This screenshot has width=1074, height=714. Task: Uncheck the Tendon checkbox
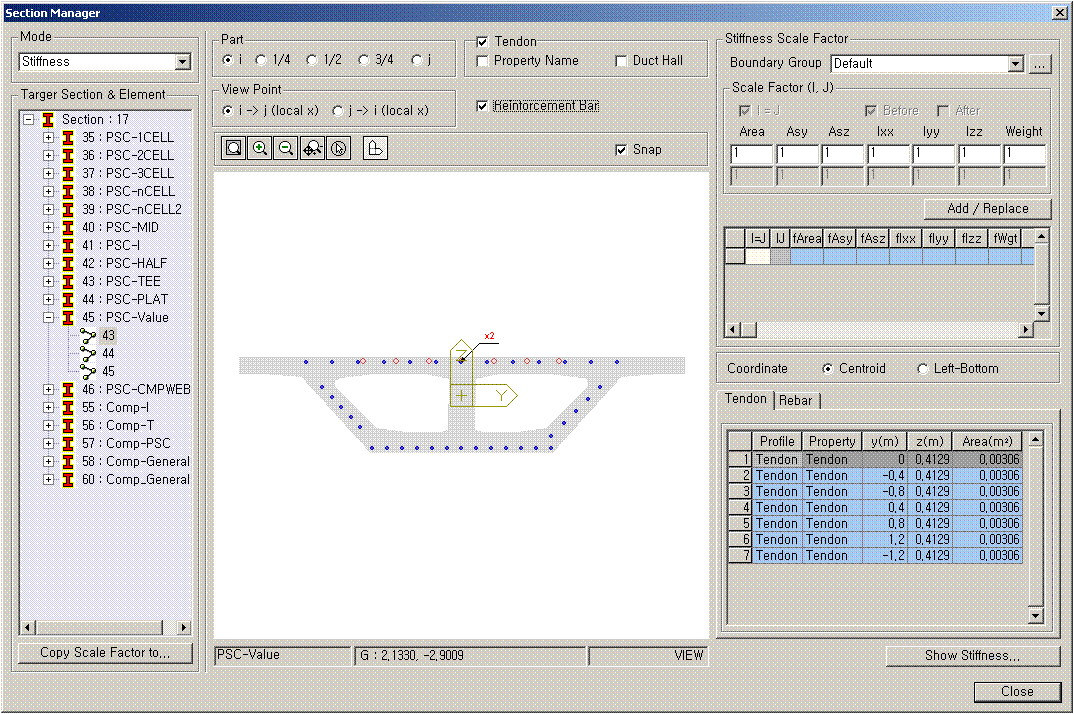click(x=483, y=42)
